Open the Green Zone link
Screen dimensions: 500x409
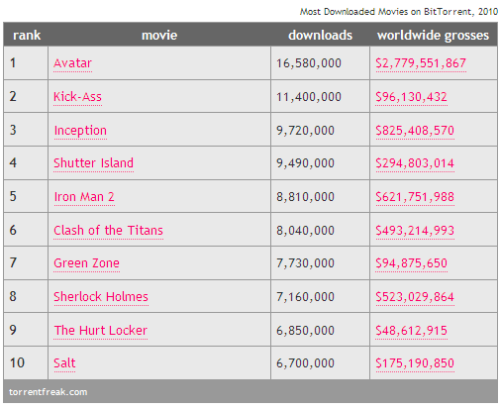pos(87,263)
